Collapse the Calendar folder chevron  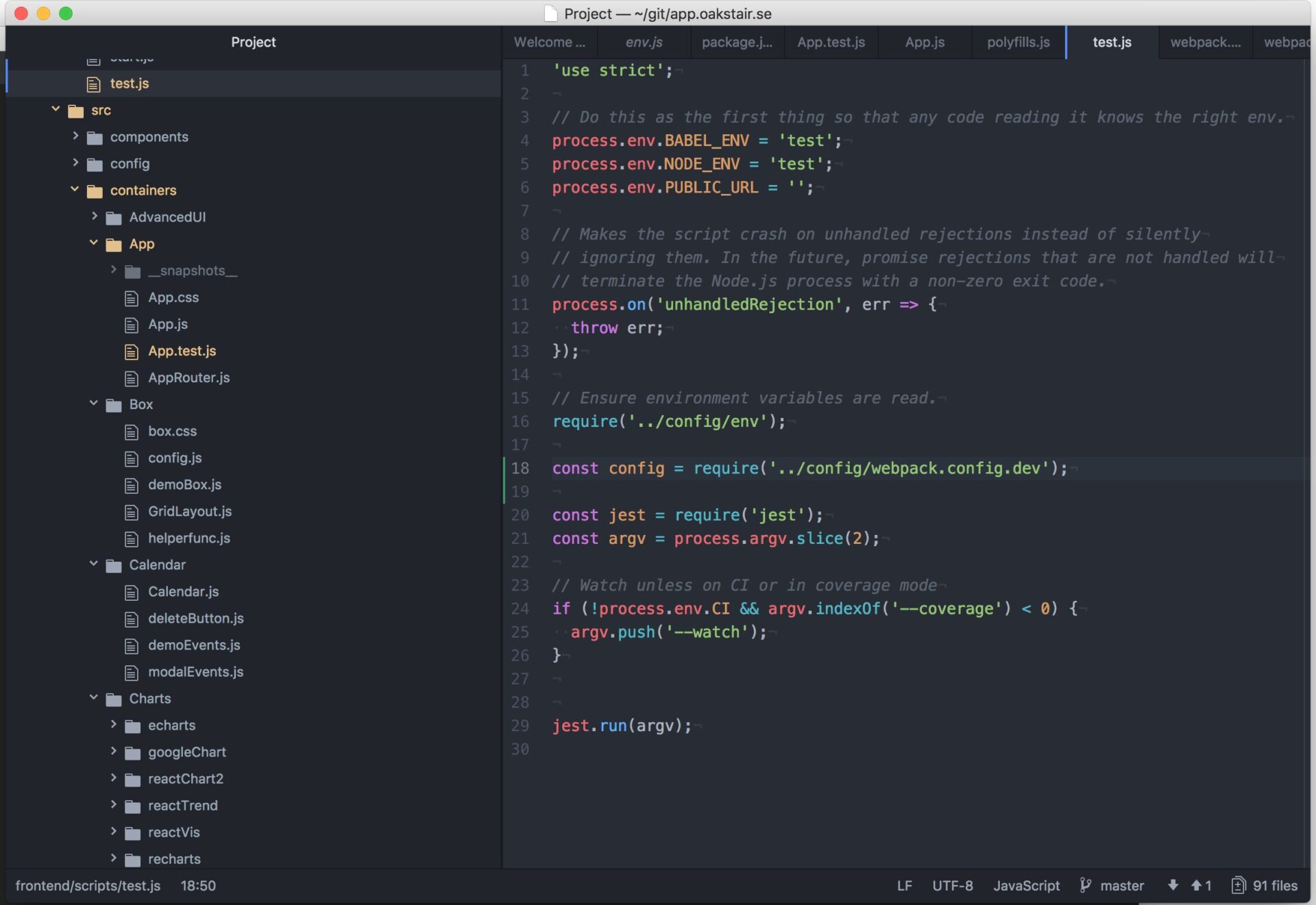point(94,564)
